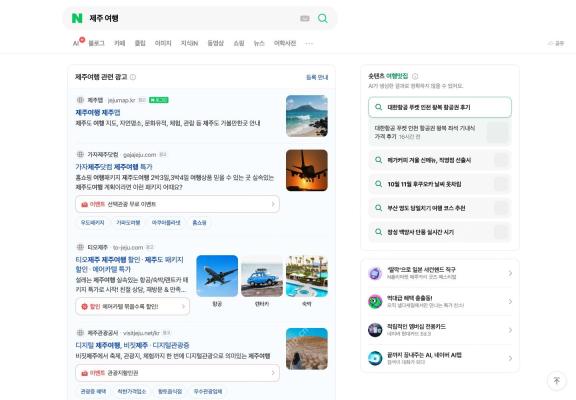Click the info icon beside 제주여행 관련 광고

tap(133, 77)
